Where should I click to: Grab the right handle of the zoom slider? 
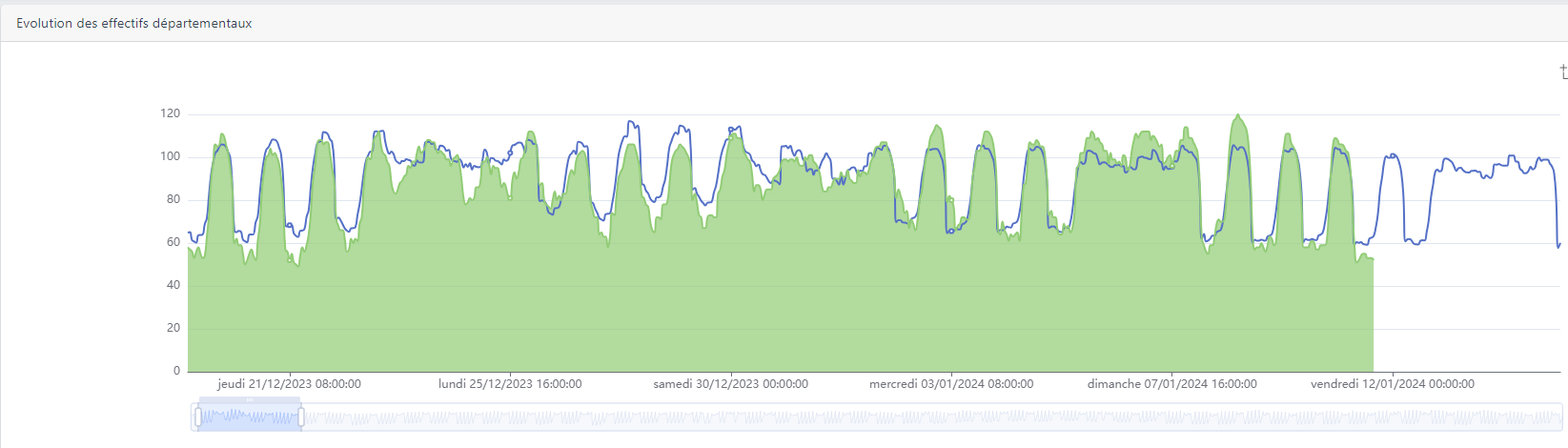pos(301,417)
